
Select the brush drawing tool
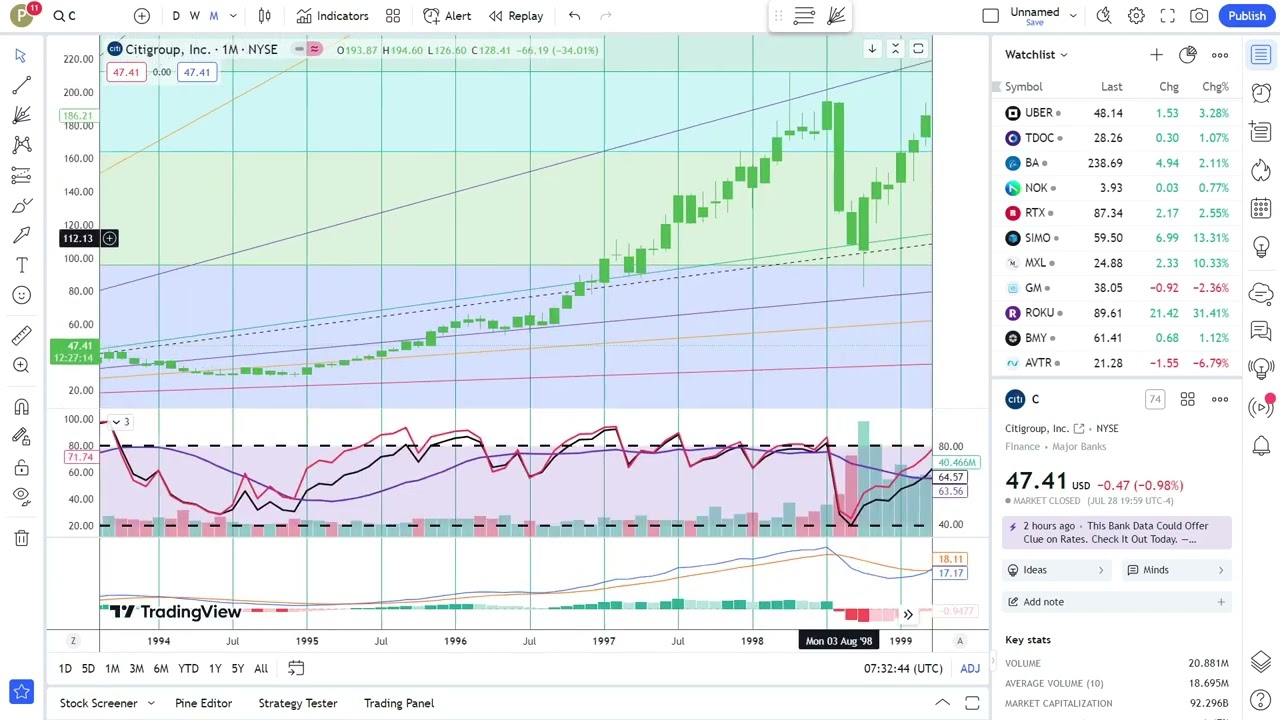[21, 205]
